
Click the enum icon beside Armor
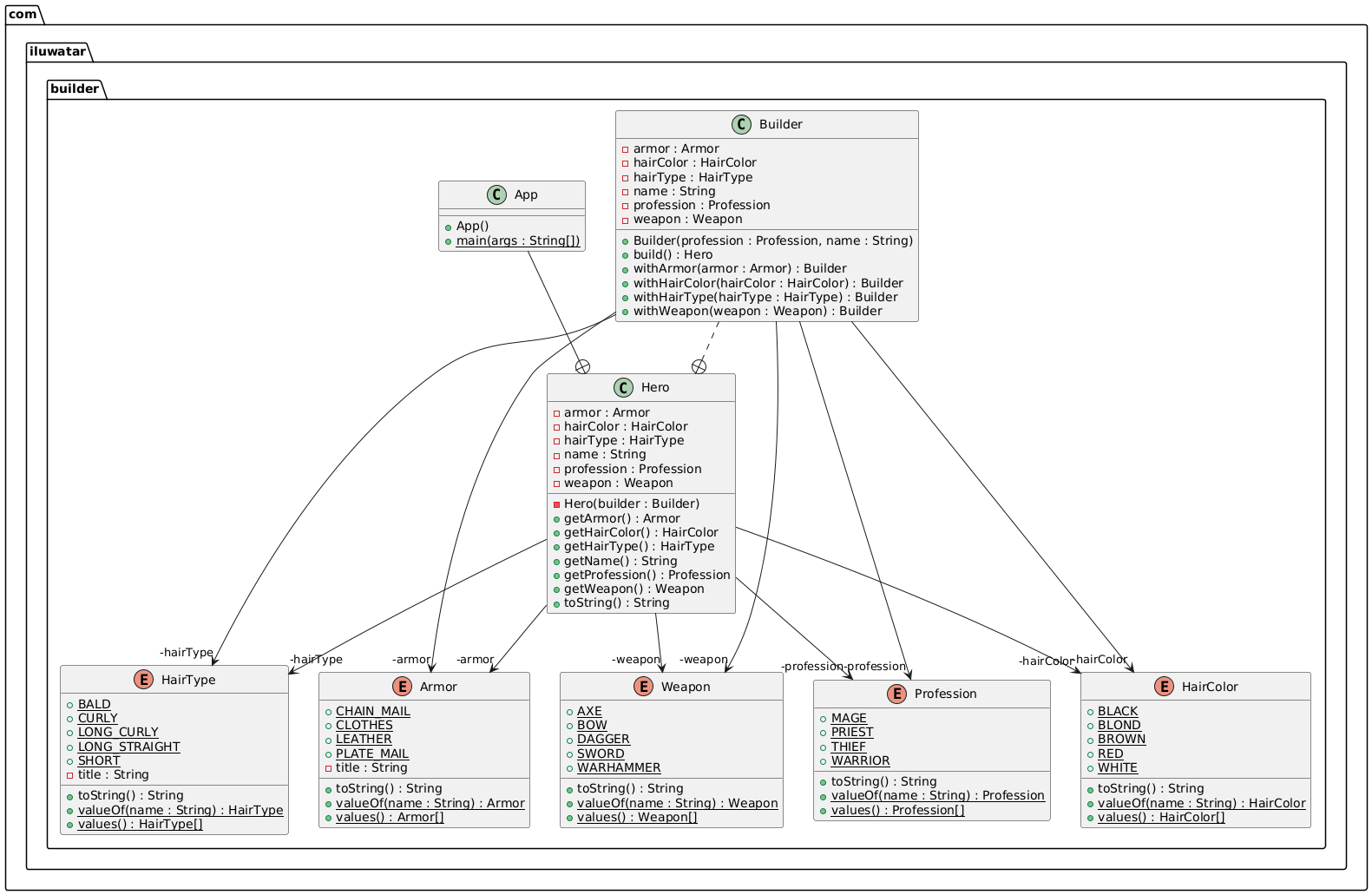pyautogui.click(x=401, y=686)
